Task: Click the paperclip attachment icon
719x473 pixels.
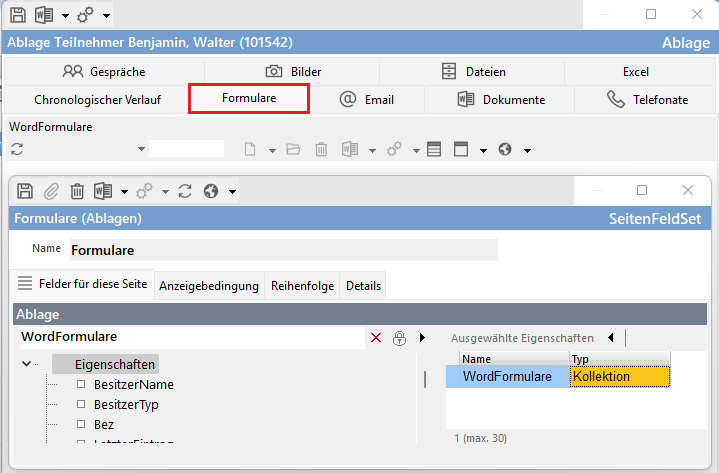Action: click(51, 191)
